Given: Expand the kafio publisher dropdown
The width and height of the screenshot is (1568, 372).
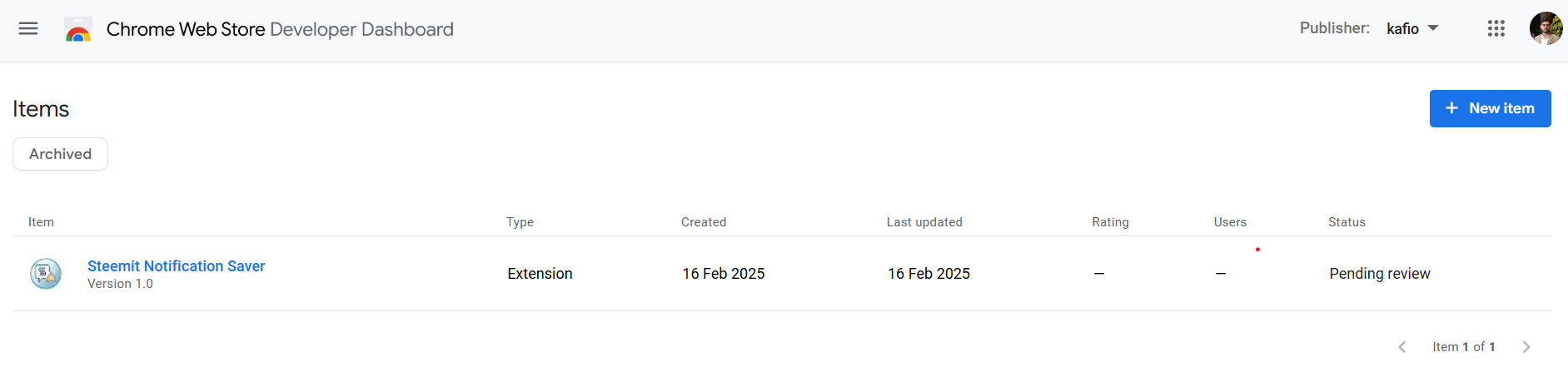Looking at the screenshot, I should [1412, 28].
